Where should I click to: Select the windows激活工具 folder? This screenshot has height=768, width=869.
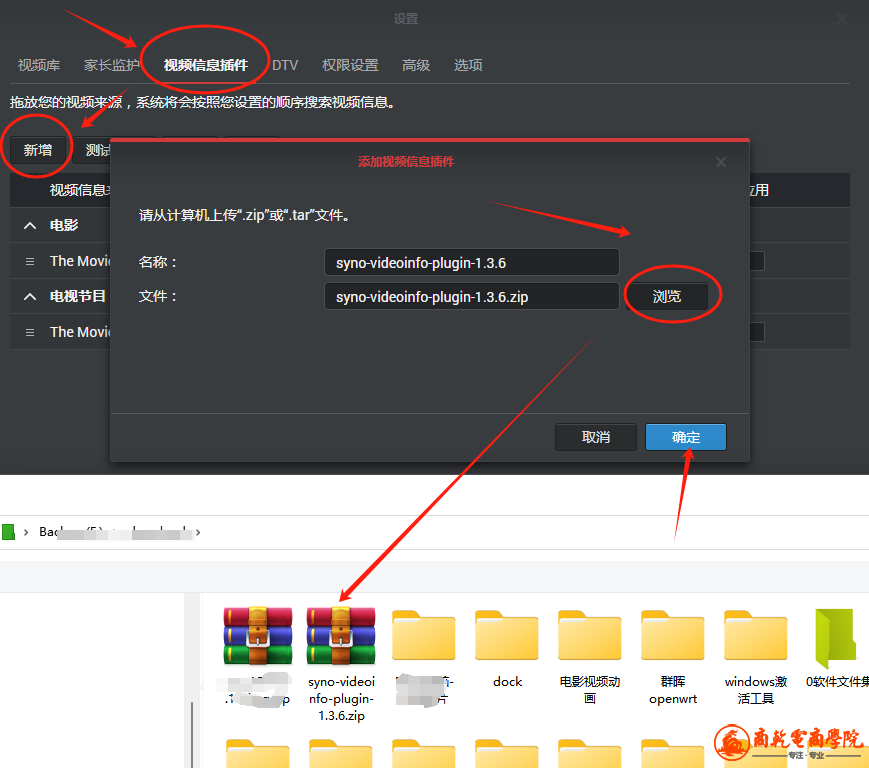tap(756, 657)
